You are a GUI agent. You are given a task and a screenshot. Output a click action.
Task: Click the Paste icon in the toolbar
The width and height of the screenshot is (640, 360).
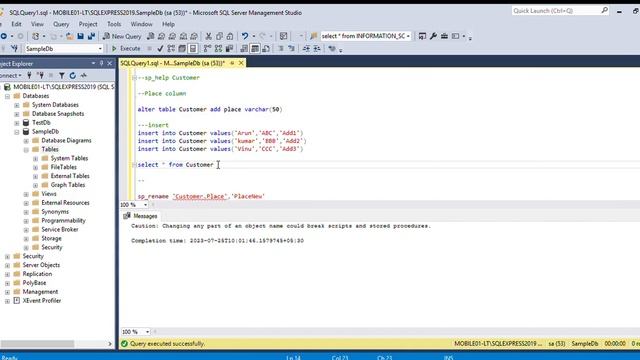click(230, 36)
